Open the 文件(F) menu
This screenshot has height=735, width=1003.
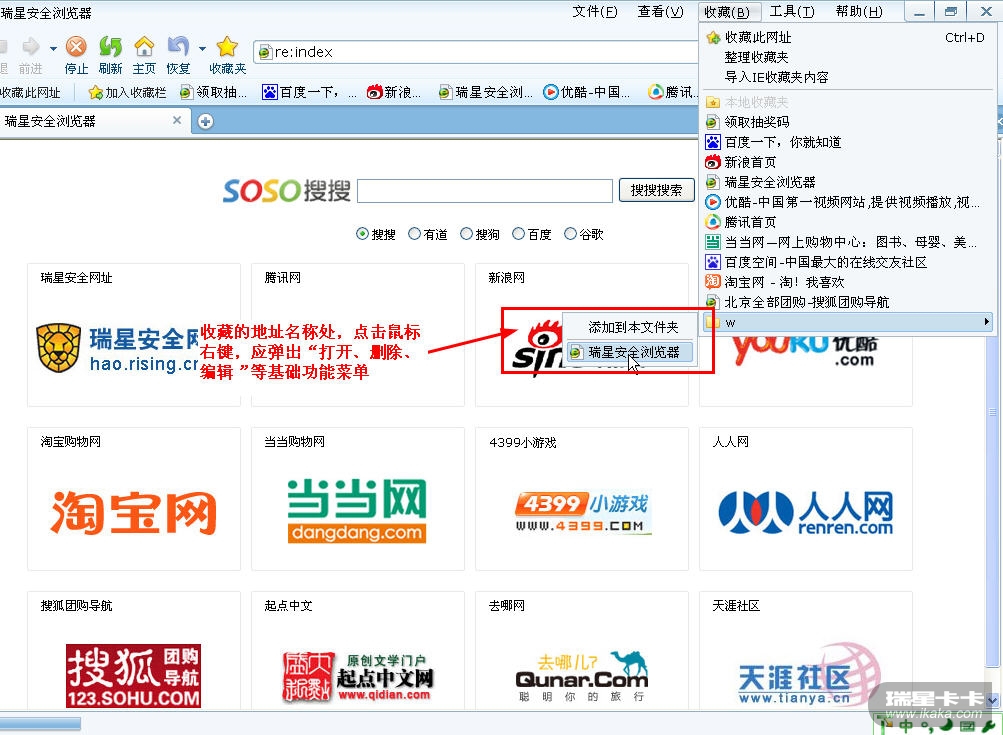coord(595,12)
